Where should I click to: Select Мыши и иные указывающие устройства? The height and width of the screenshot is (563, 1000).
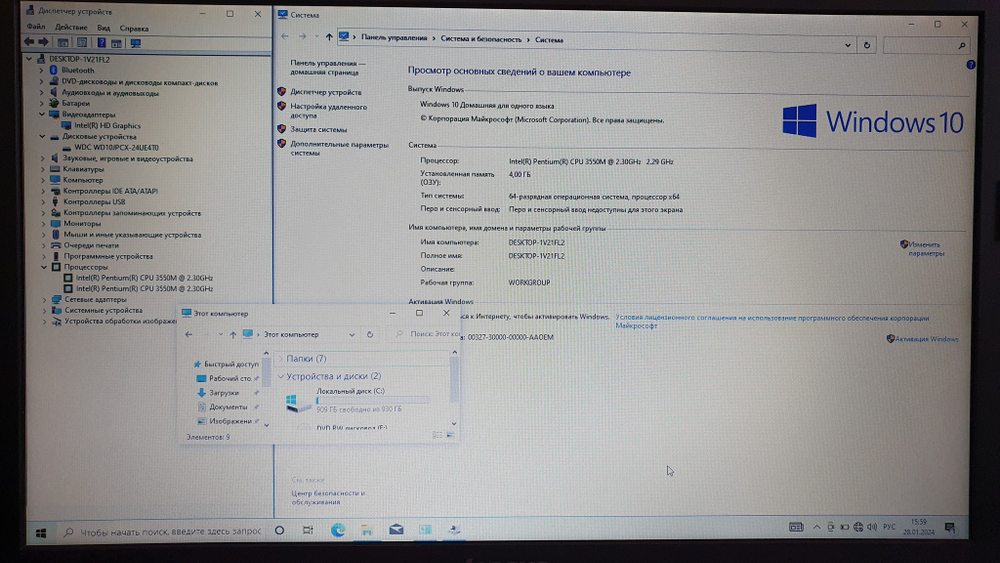point(132,235)
